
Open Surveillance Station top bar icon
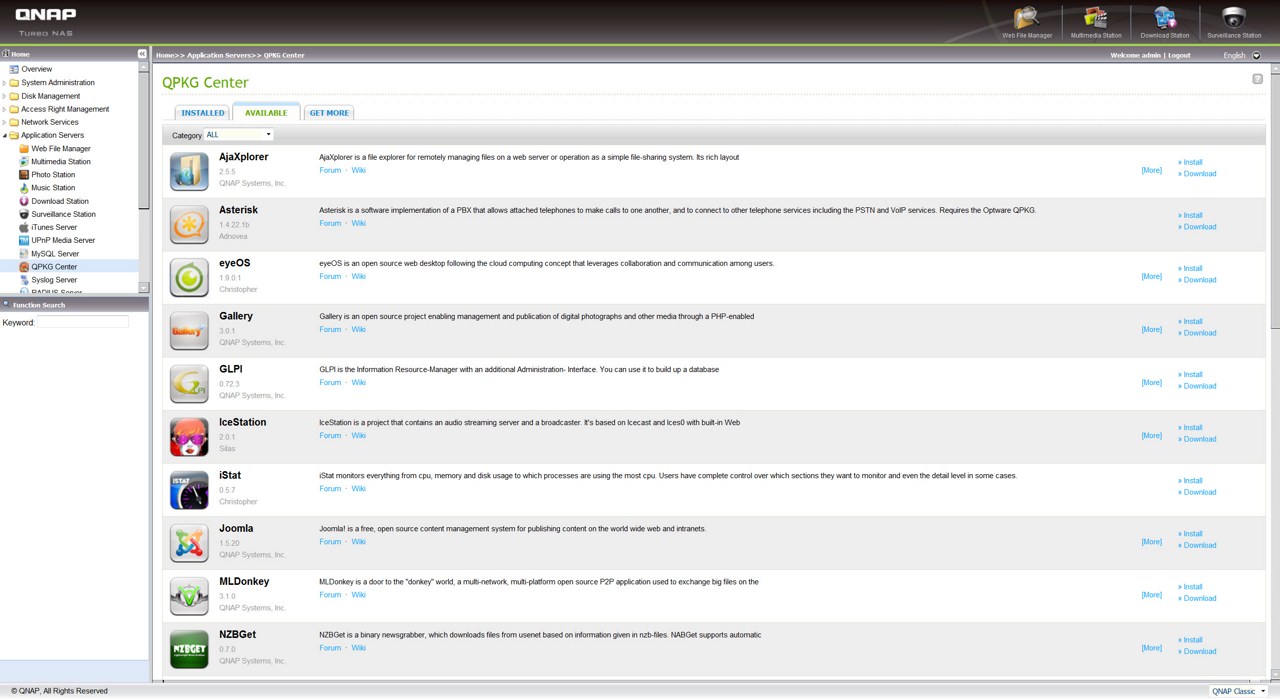1234,22
